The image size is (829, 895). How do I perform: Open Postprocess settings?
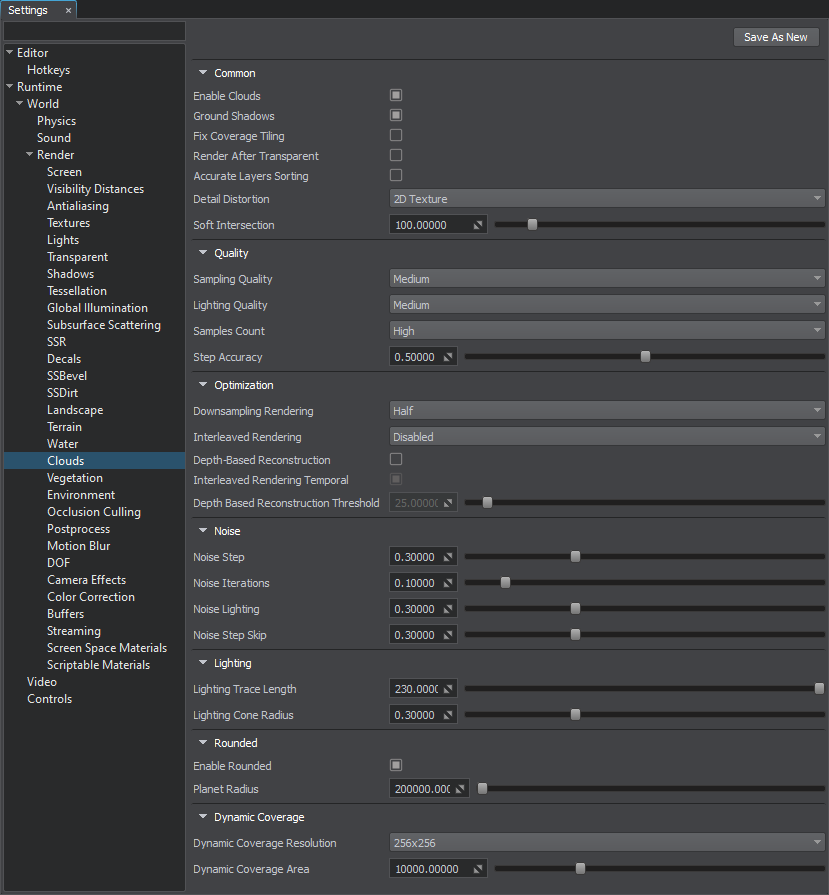(78, 529)
